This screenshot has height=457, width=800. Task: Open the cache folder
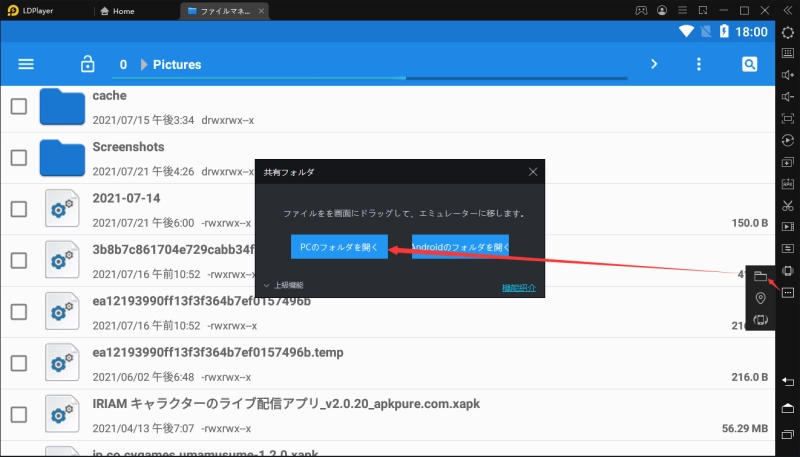click(109, 95)
